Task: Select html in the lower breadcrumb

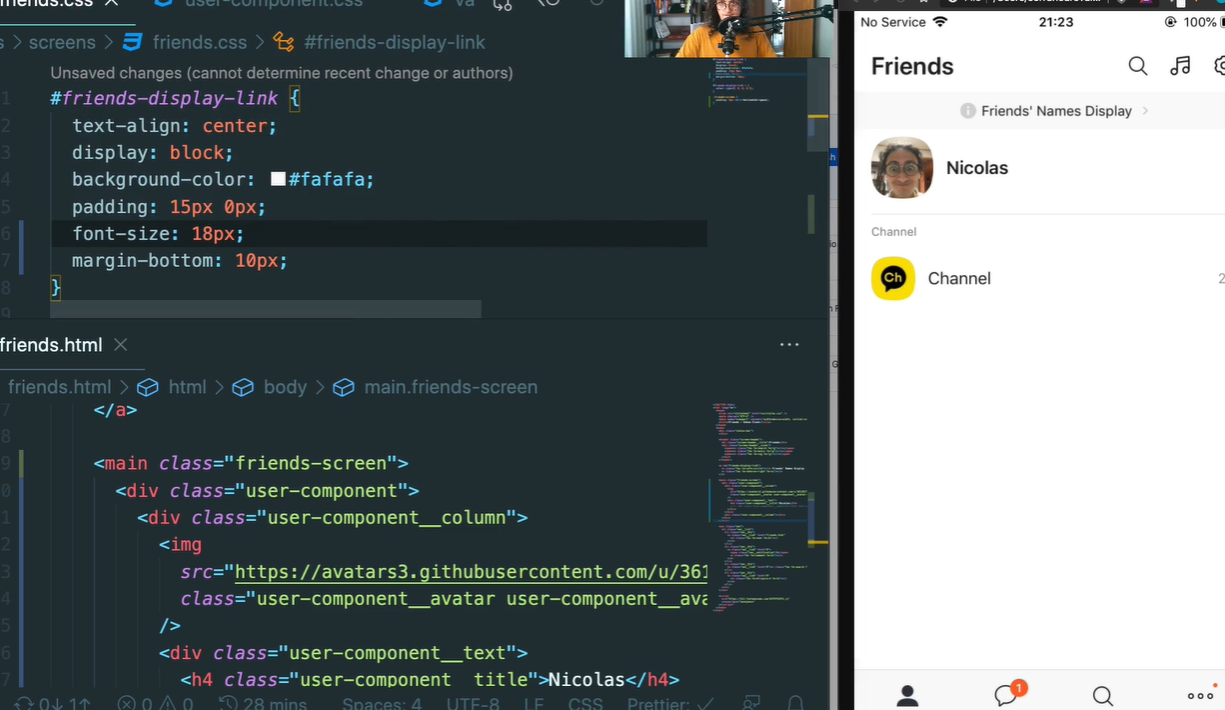Action: [x=187, y=387]
